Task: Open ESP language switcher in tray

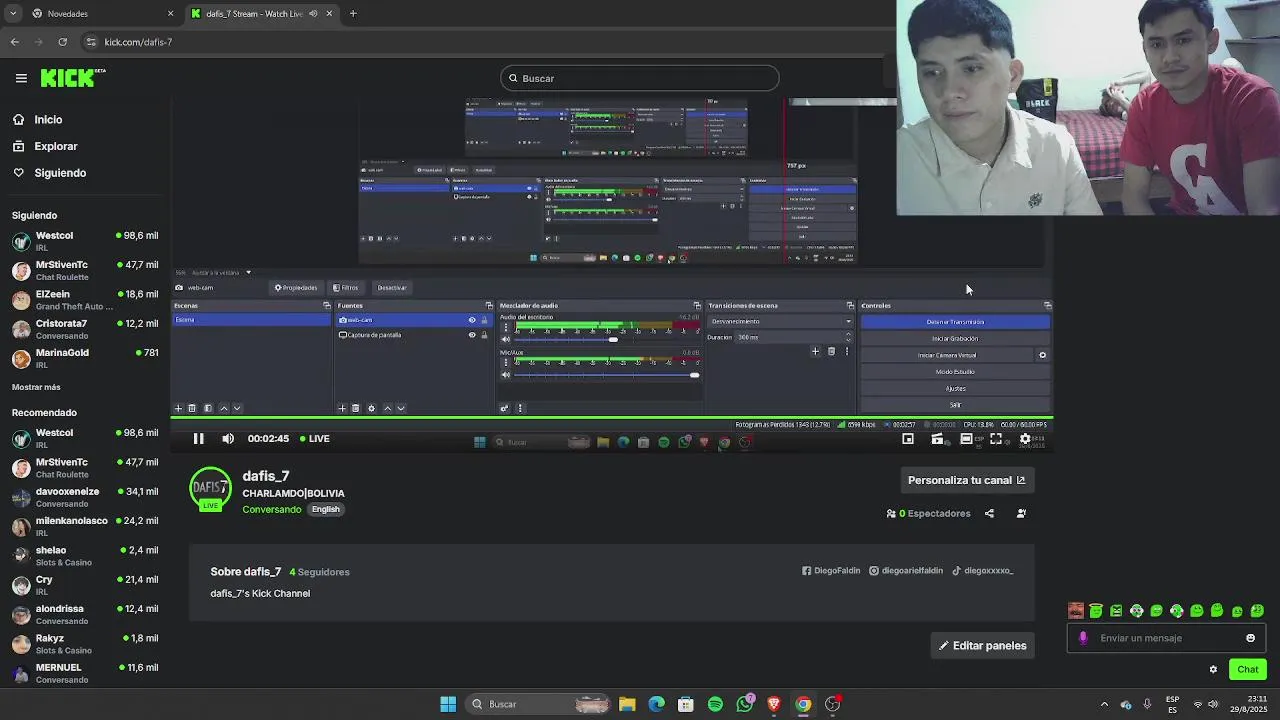Action: tap(1172, 704)
